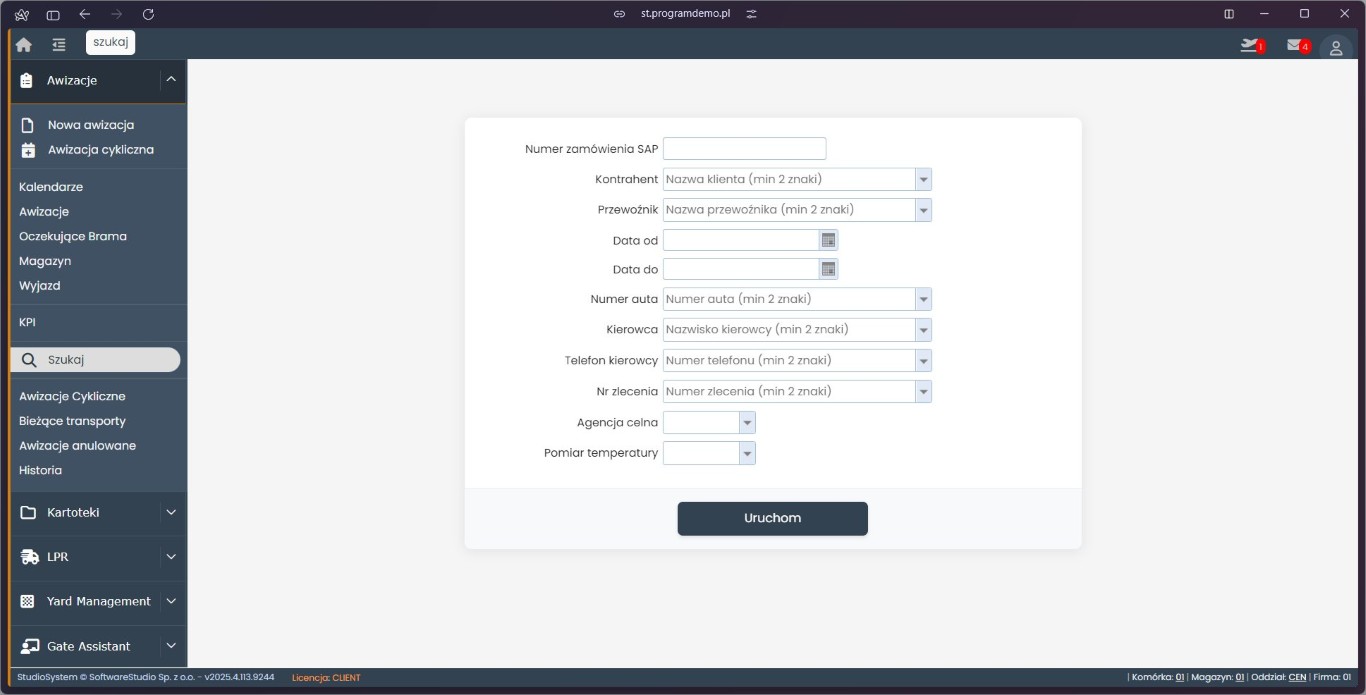The width and height of the screenshot is (1366, 695).
Task: Open Oczekujące Brama
Action: click(x=73, y=237)
